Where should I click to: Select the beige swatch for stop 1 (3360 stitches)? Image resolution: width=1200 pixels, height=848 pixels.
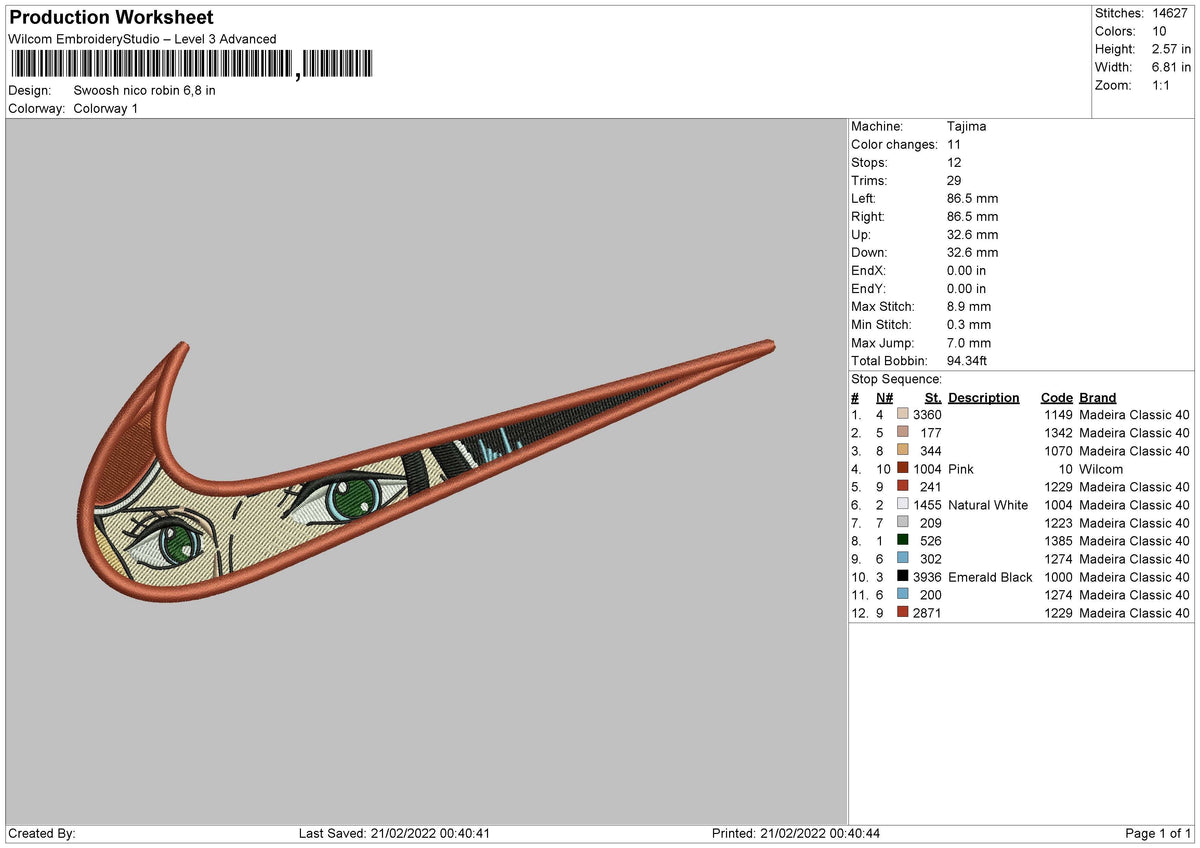pyautogui.click(x=903, y=415)
